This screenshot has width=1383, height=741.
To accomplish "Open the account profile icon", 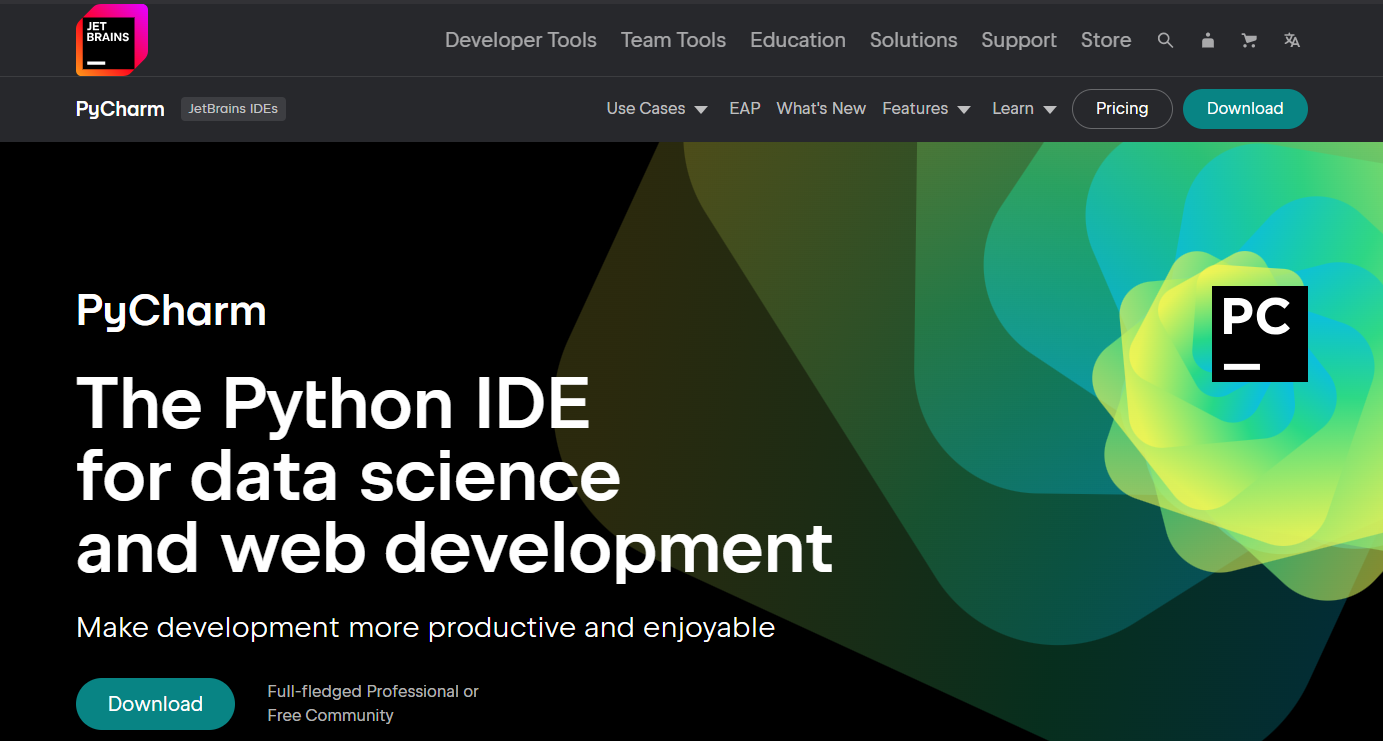I will click(1208, 40).
